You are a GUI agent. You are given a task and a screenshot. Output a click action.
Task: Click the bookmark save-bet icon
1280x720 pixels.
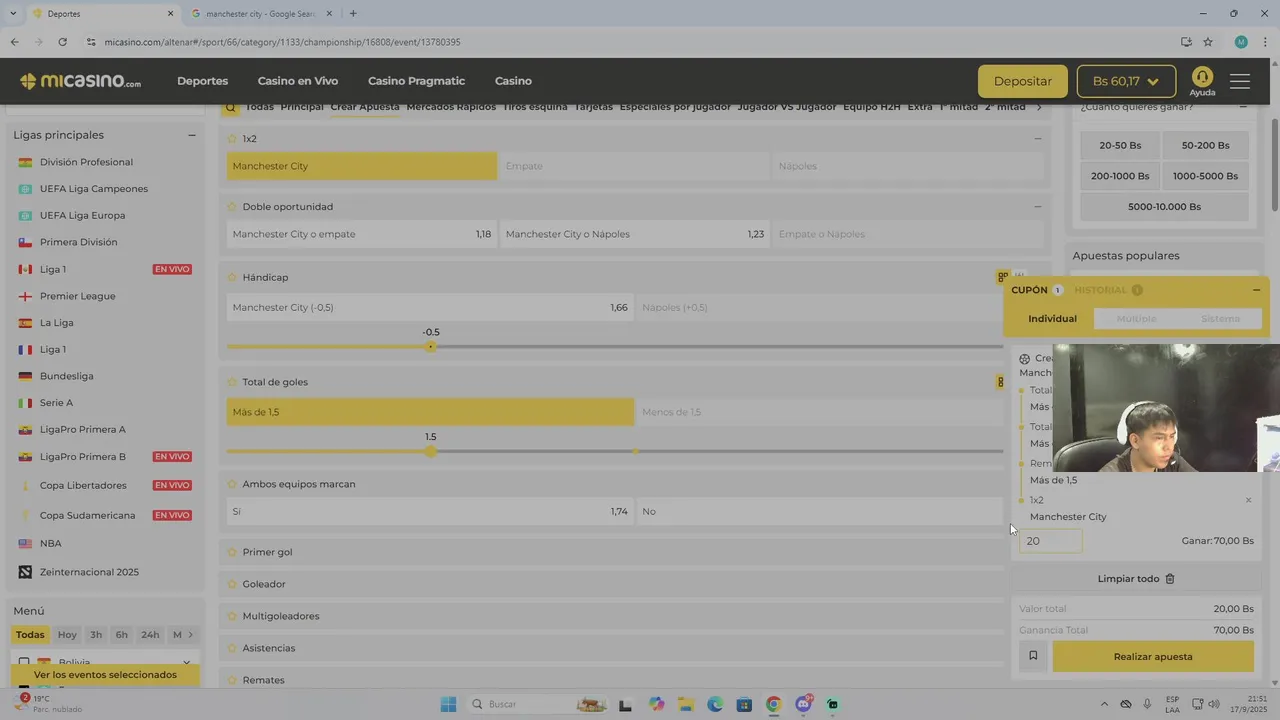1033,656
